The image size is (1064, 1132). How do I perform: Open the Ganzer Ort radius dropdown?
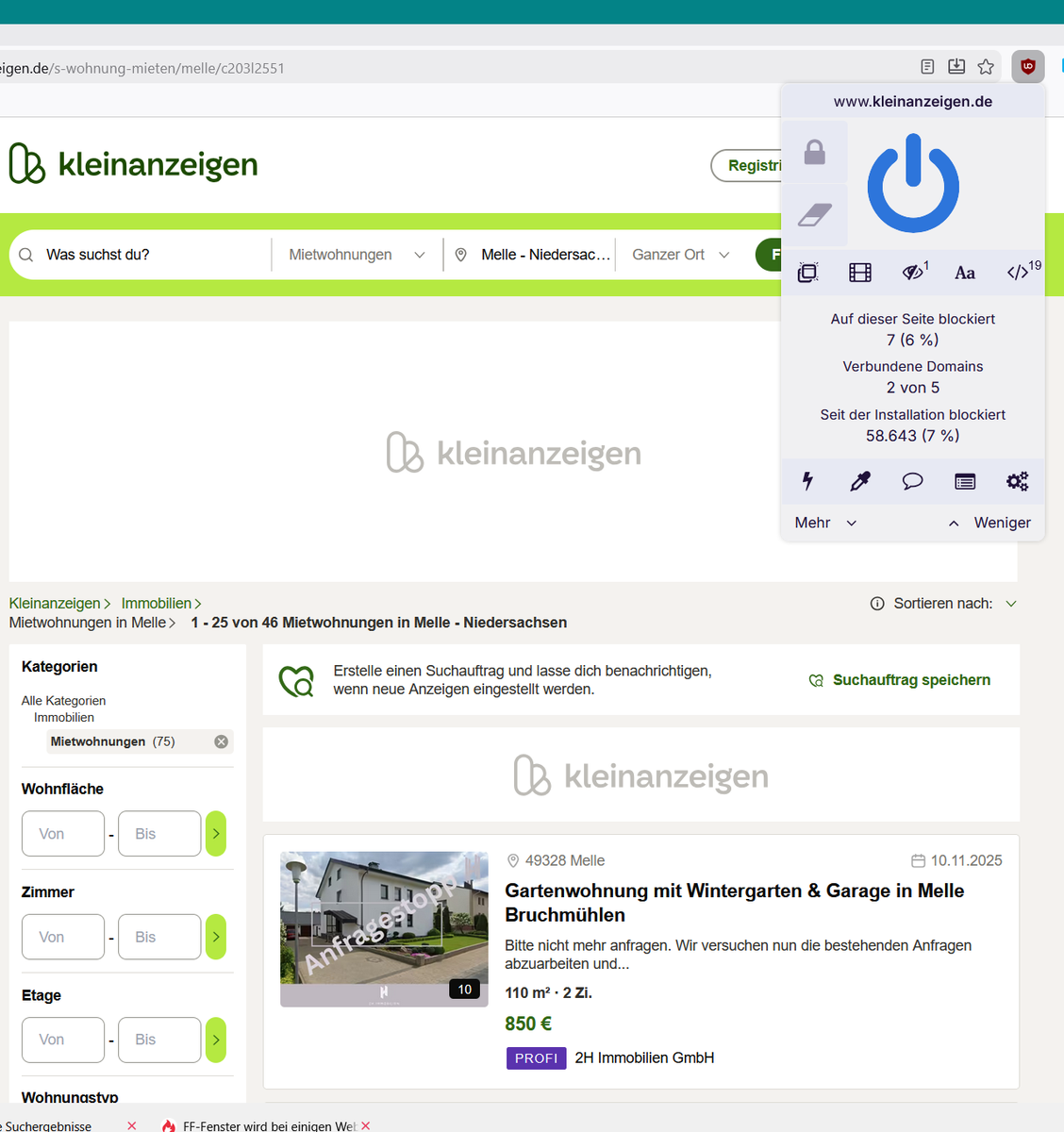point(681,255)
